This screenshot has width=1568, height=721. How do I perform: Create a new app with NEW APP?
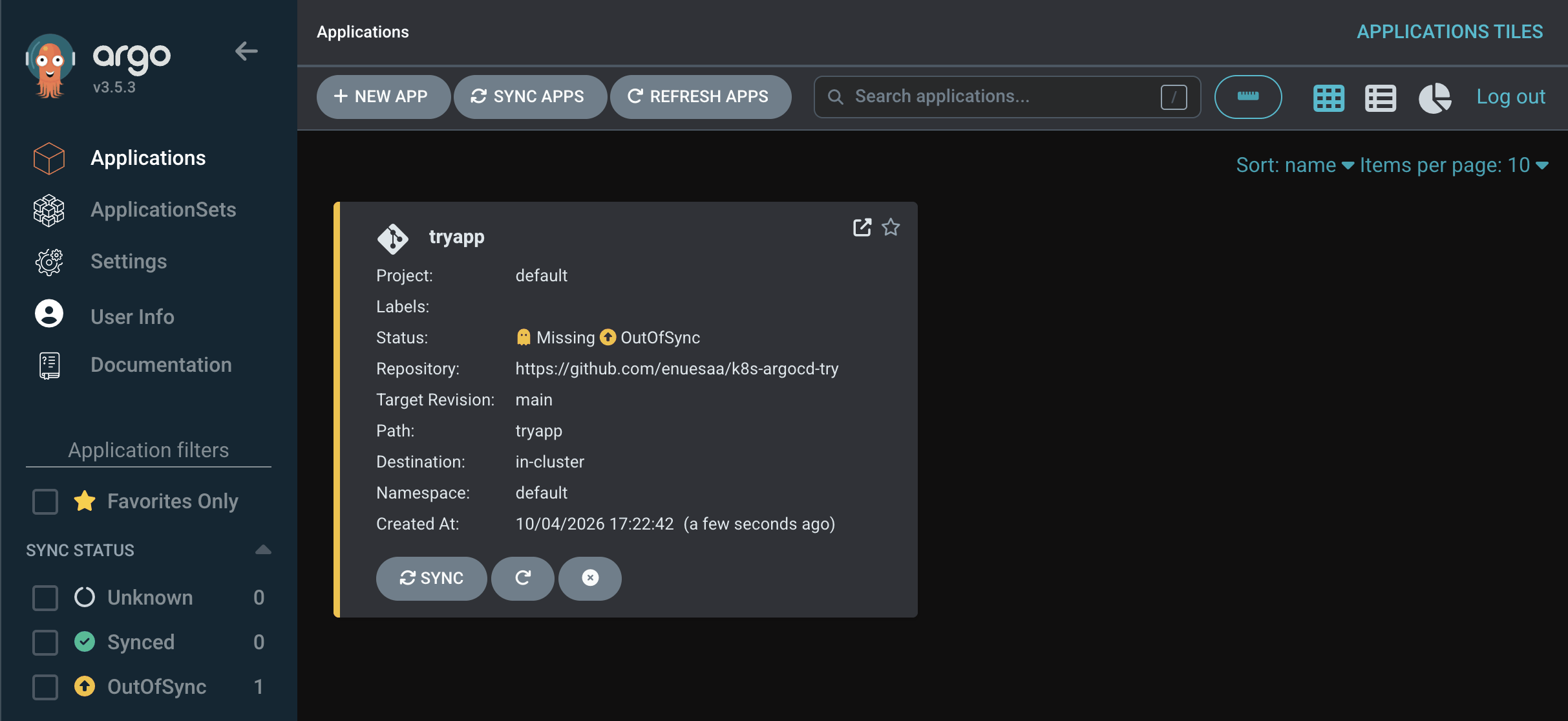(x=383, y=96)
